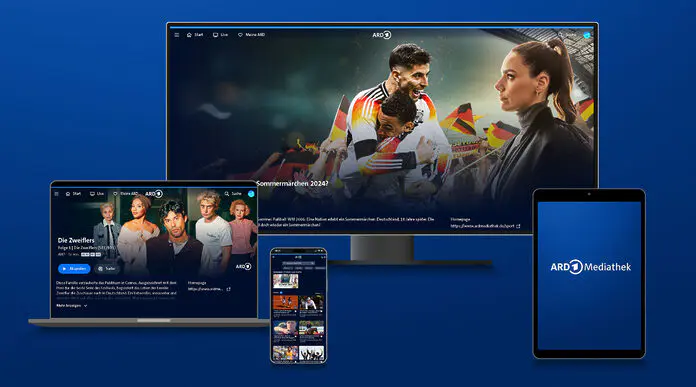Screen dimensions: 696x387
Task: Open Meine ARD in the monitor's navigation
Action: 252,35
